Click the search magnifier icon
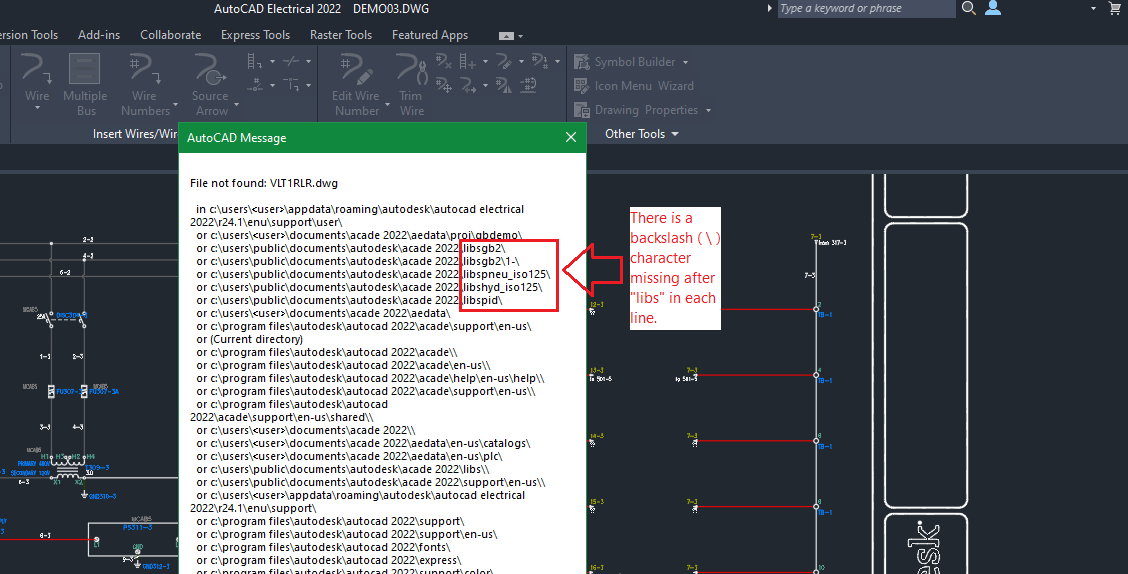 [969, 8]
